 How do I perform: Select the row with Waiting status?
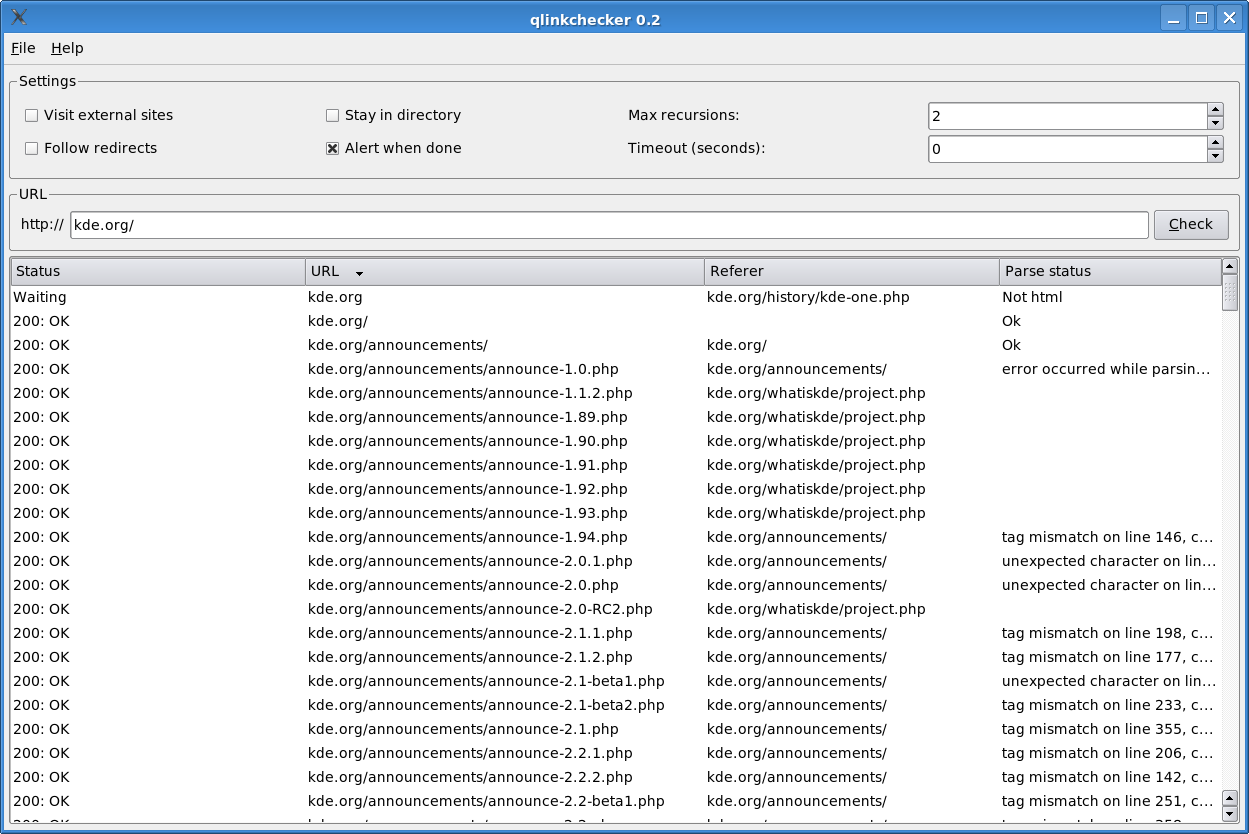(616, 297)
